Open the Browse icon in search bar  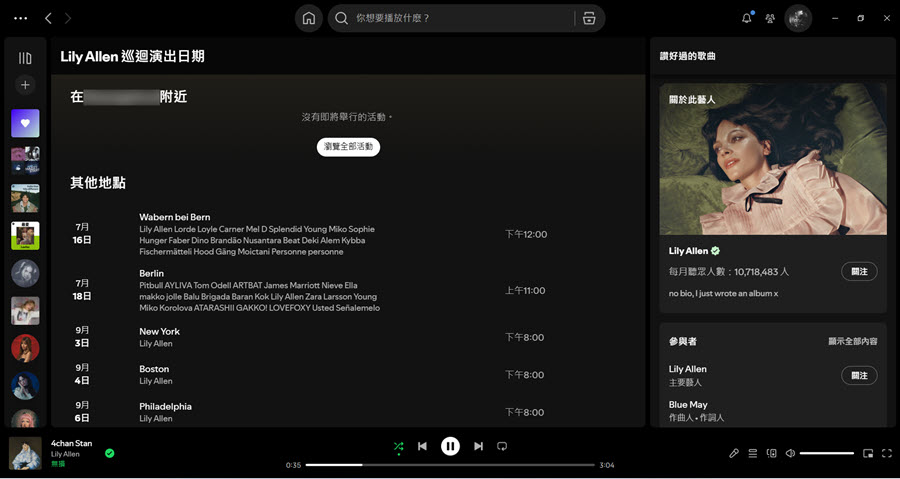[589, 18]
